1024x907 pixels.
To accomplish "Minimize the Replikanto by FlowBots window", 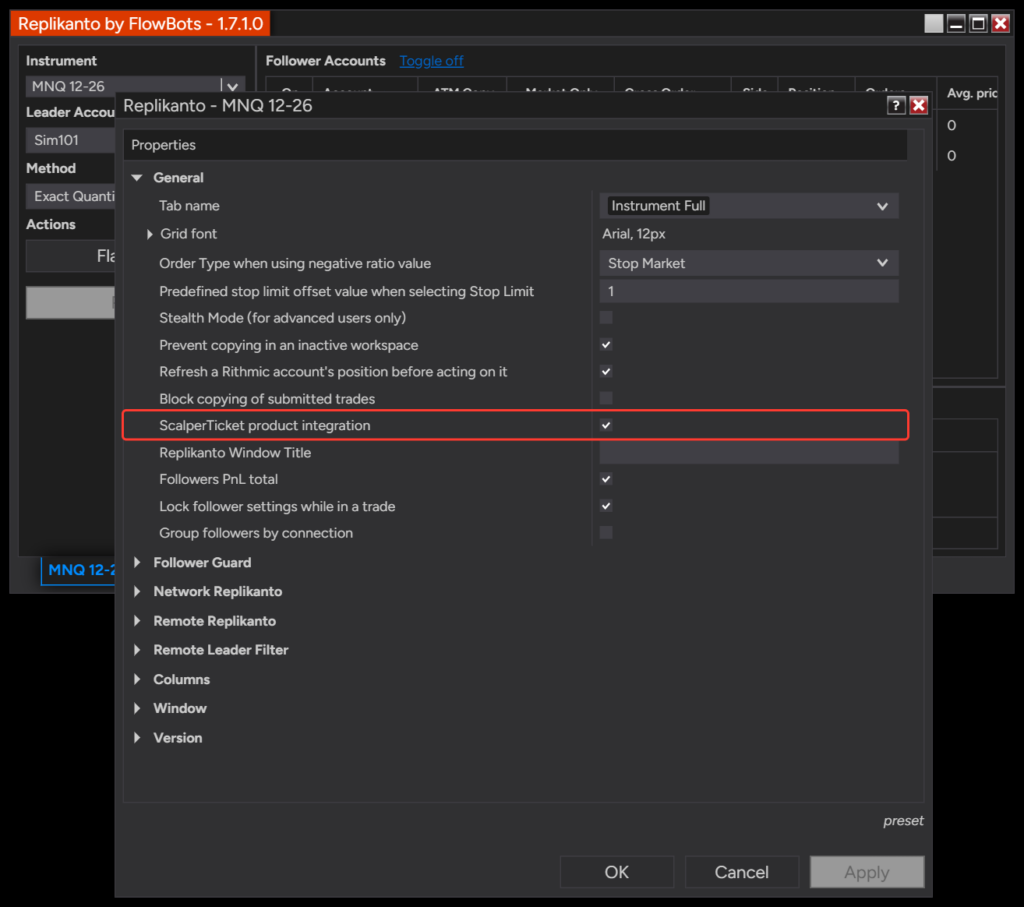I will [956, 24].
